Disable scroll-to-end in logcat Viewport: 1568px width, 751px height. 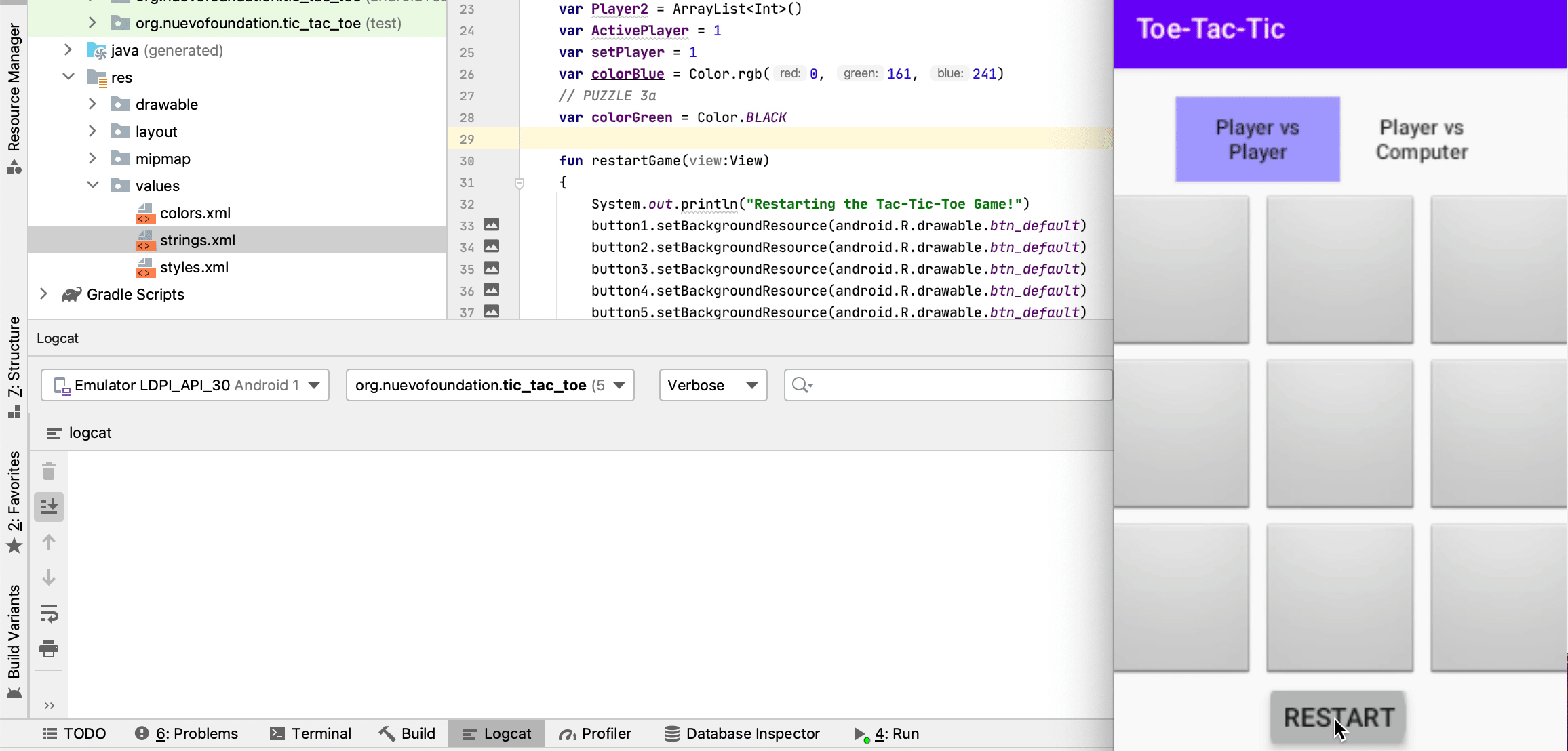click(48, 506)
